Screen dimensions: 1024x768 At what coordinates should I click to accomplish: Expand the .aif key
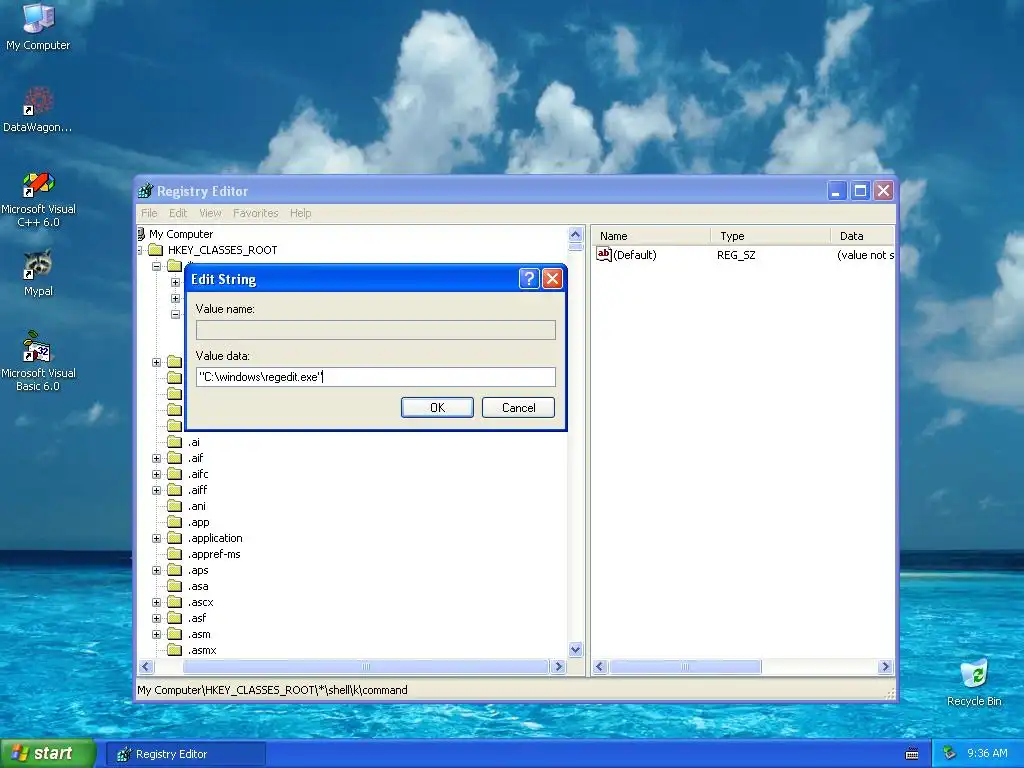pyautogui.click(x=157, y=458)
